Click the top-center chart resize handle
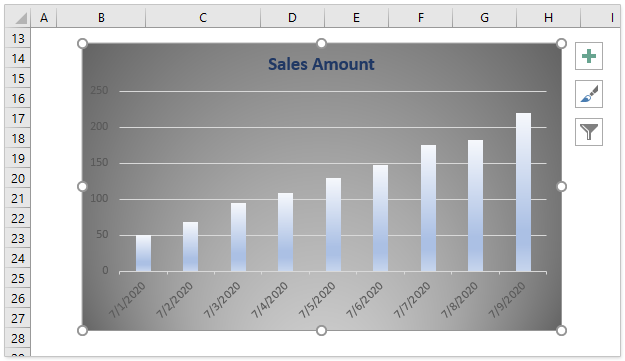The width and height of the screenshot is (625, 361). click(x=321, y=43)
